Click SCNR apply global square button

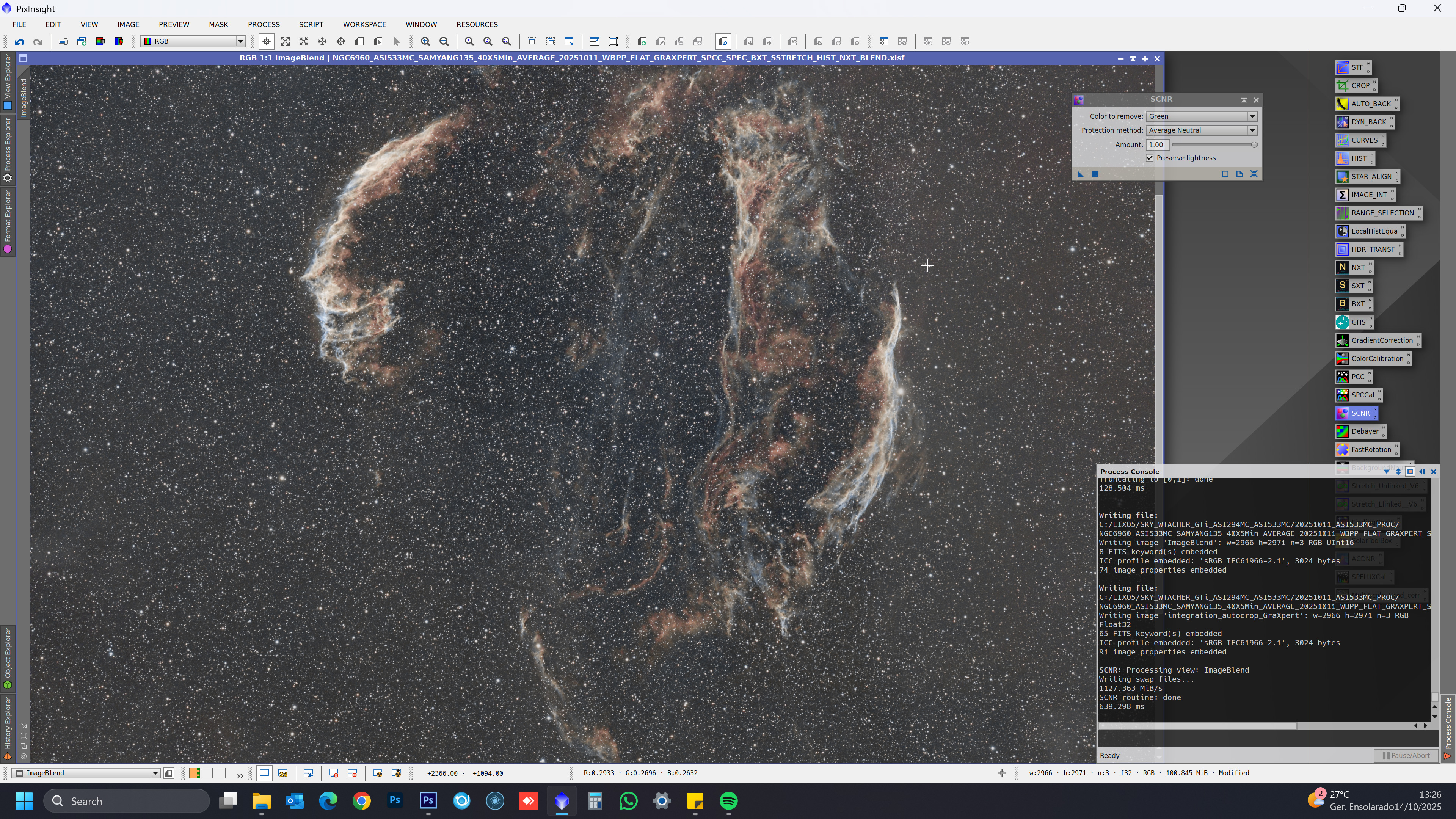point(1095,174)
